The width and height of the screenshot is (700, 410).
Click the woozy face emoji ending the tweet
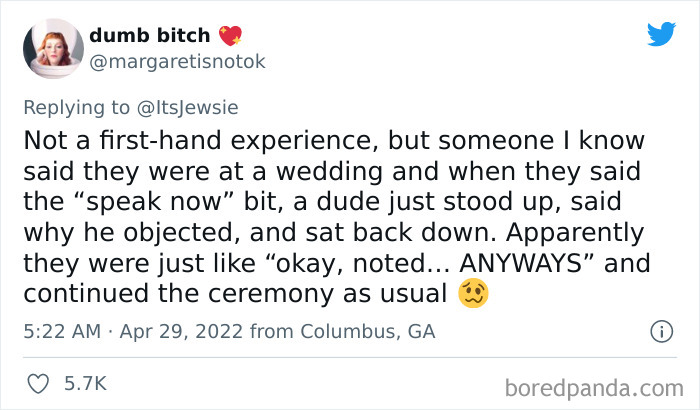[x=473, y=293]
